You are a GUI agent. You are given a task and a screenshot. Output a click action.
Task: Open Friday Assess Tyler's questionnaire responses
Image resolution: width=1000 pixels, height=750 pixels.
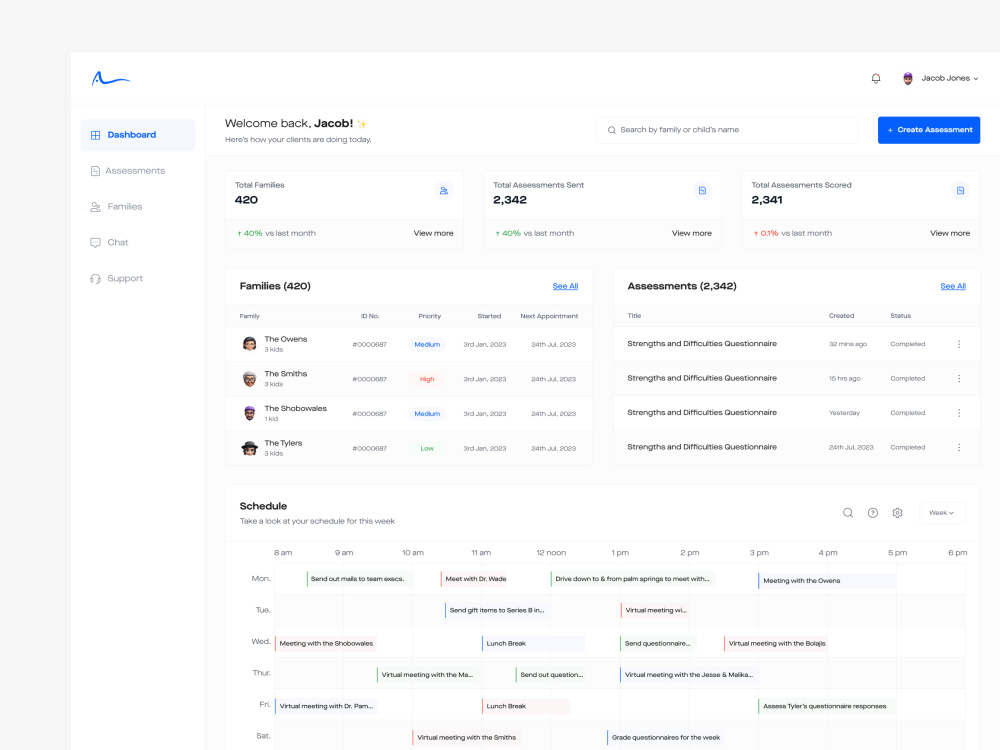pos(827,706)
